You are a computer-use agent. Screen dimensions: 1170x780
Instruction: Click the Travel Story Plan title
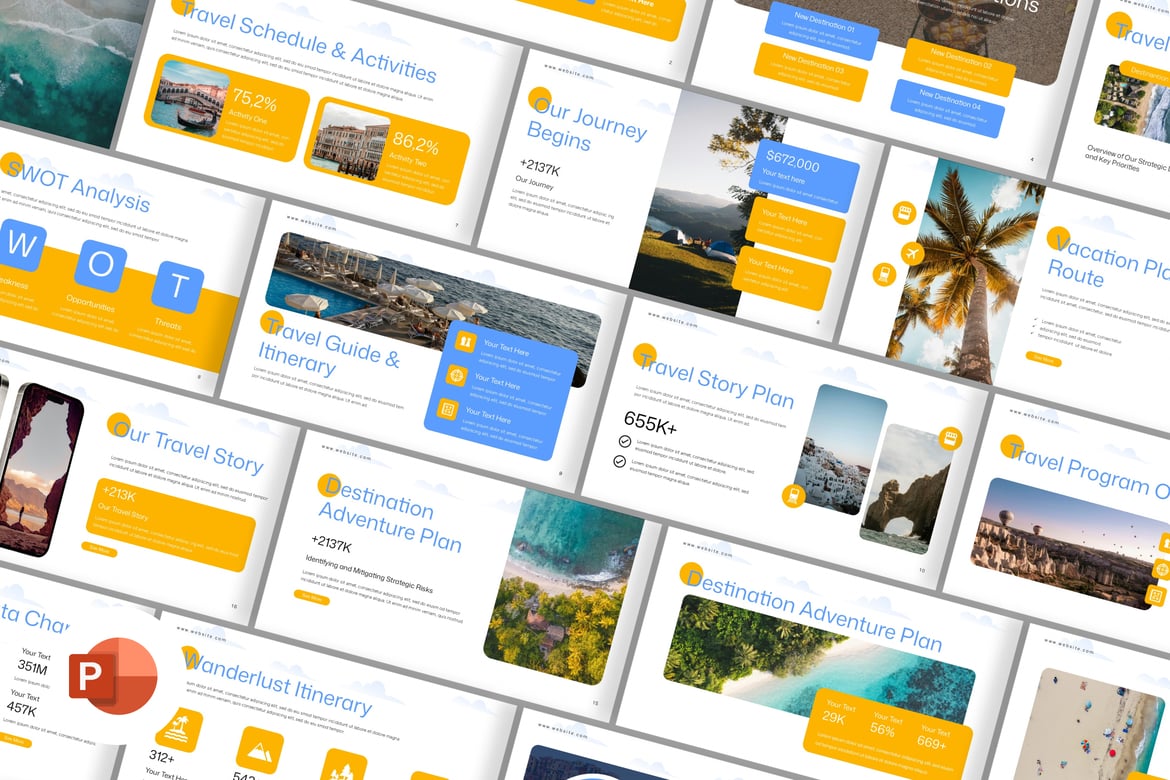tap(717, 380)
